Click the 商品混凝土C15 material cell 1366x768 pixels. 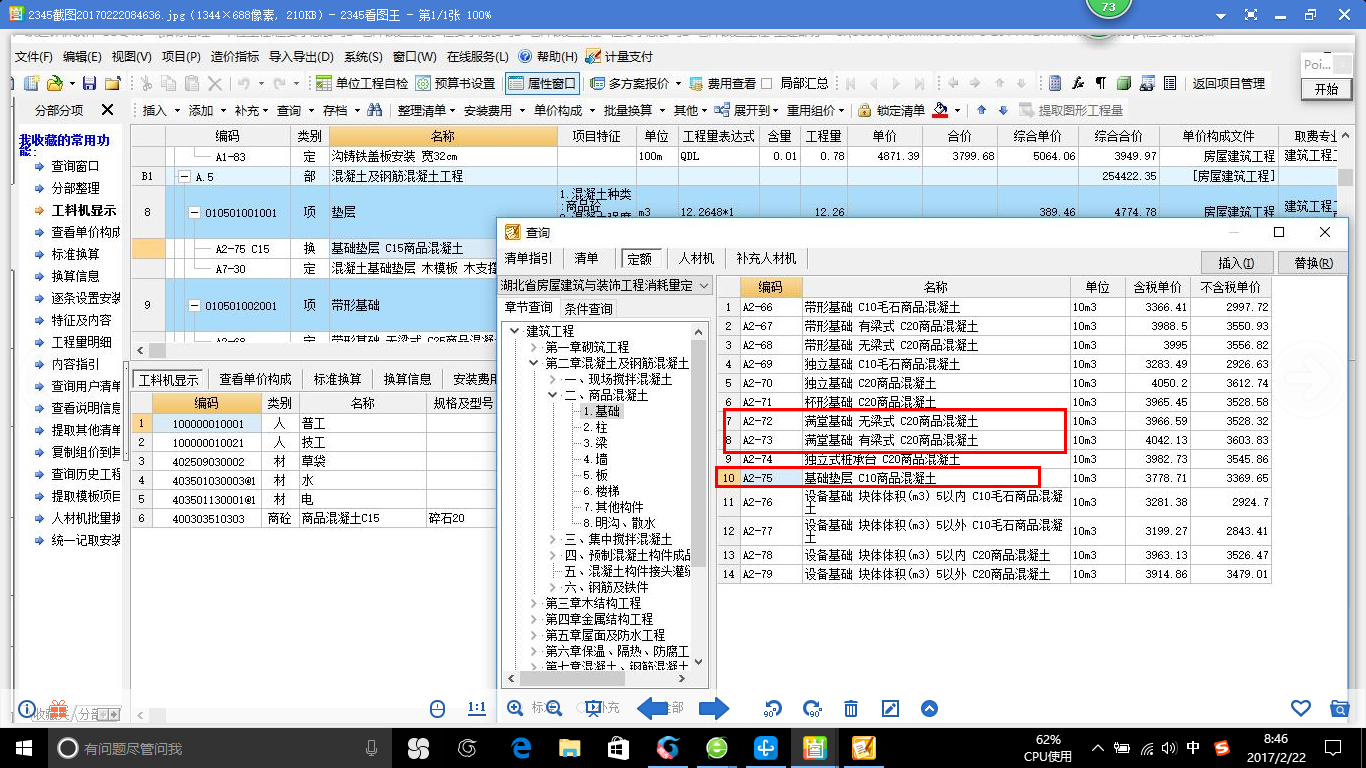tap(362, 519)
